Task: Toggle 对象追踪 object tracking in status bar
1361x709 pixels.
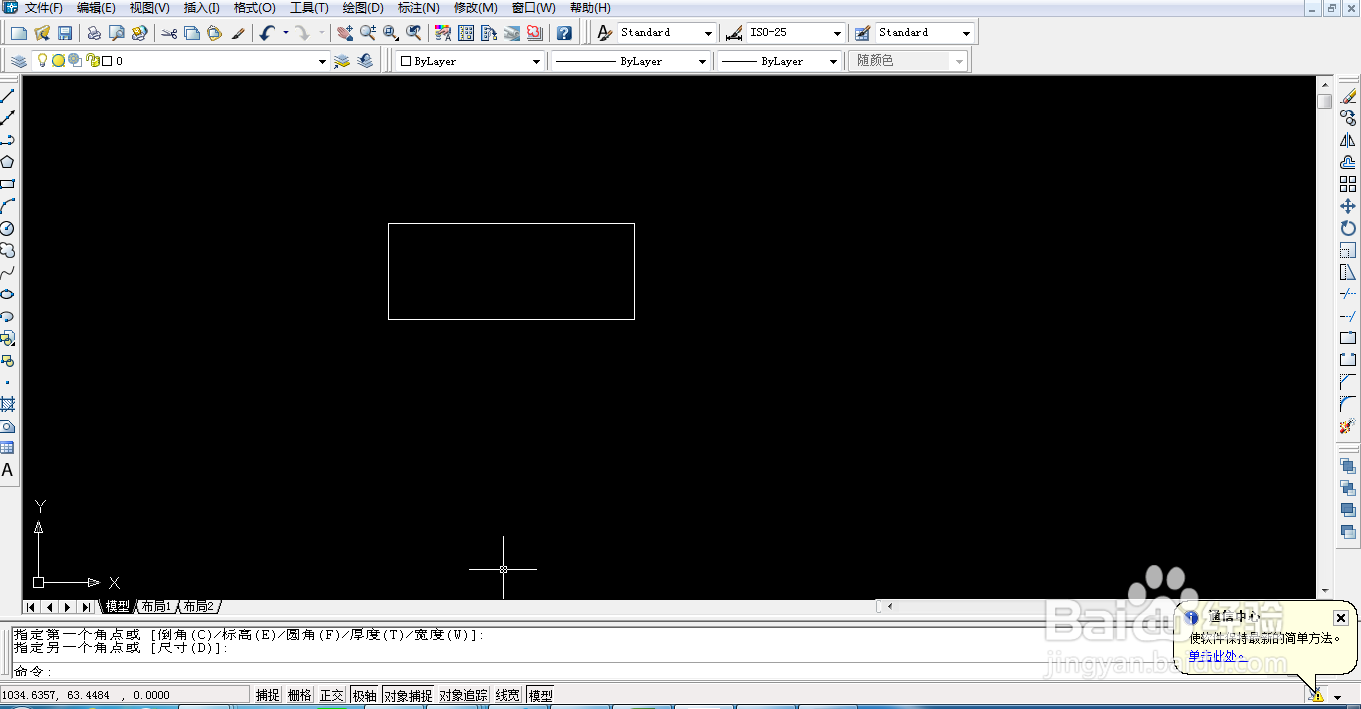Action: pos(463,695)
